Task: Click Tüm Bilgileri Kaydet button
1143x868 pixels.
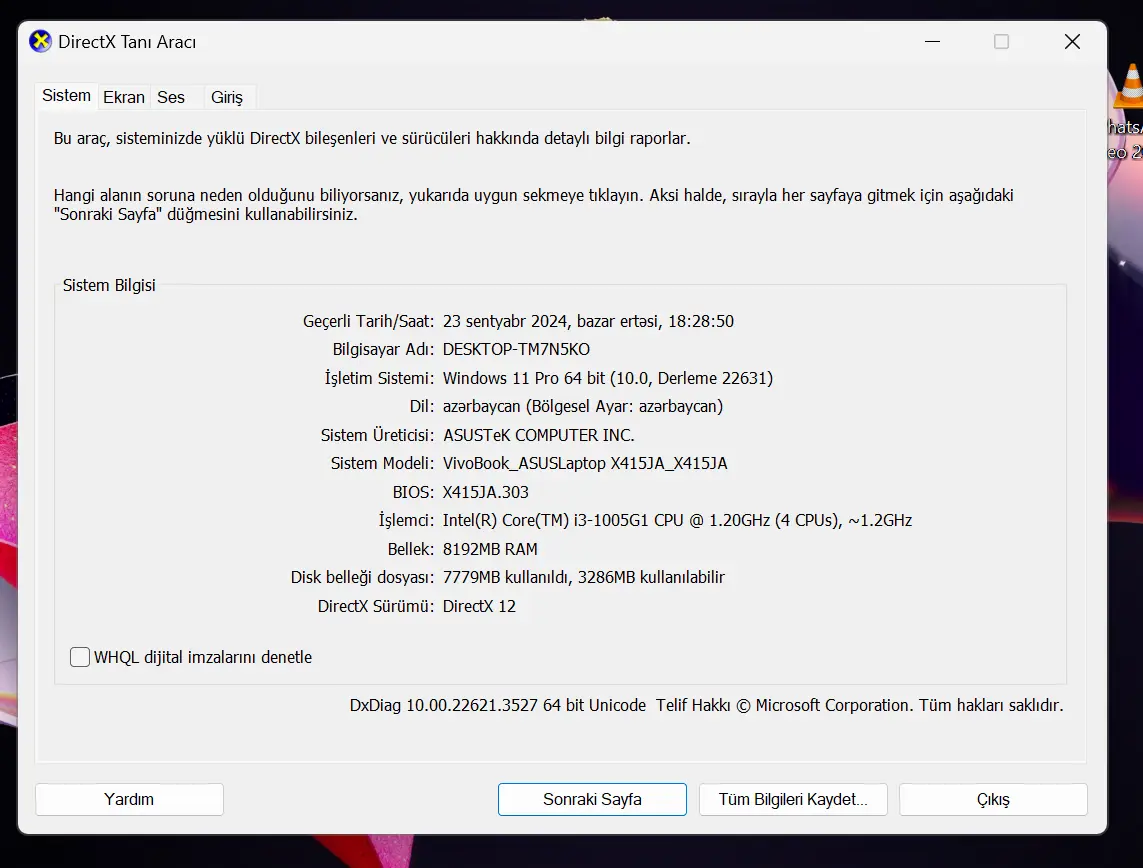Action: pos(793,799)
